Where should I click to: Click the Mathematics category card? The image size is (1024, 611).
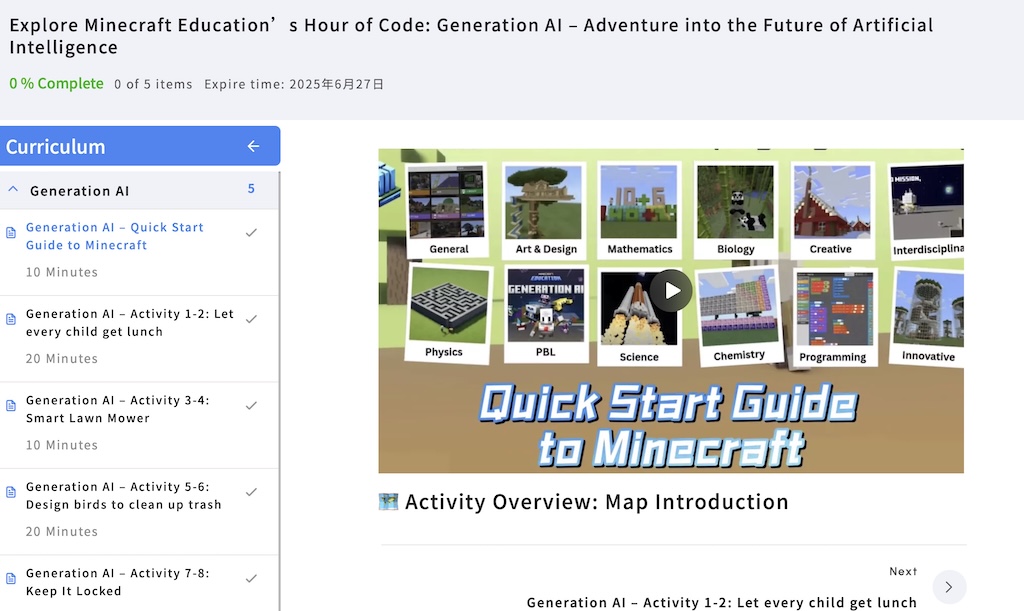point(639,210)
